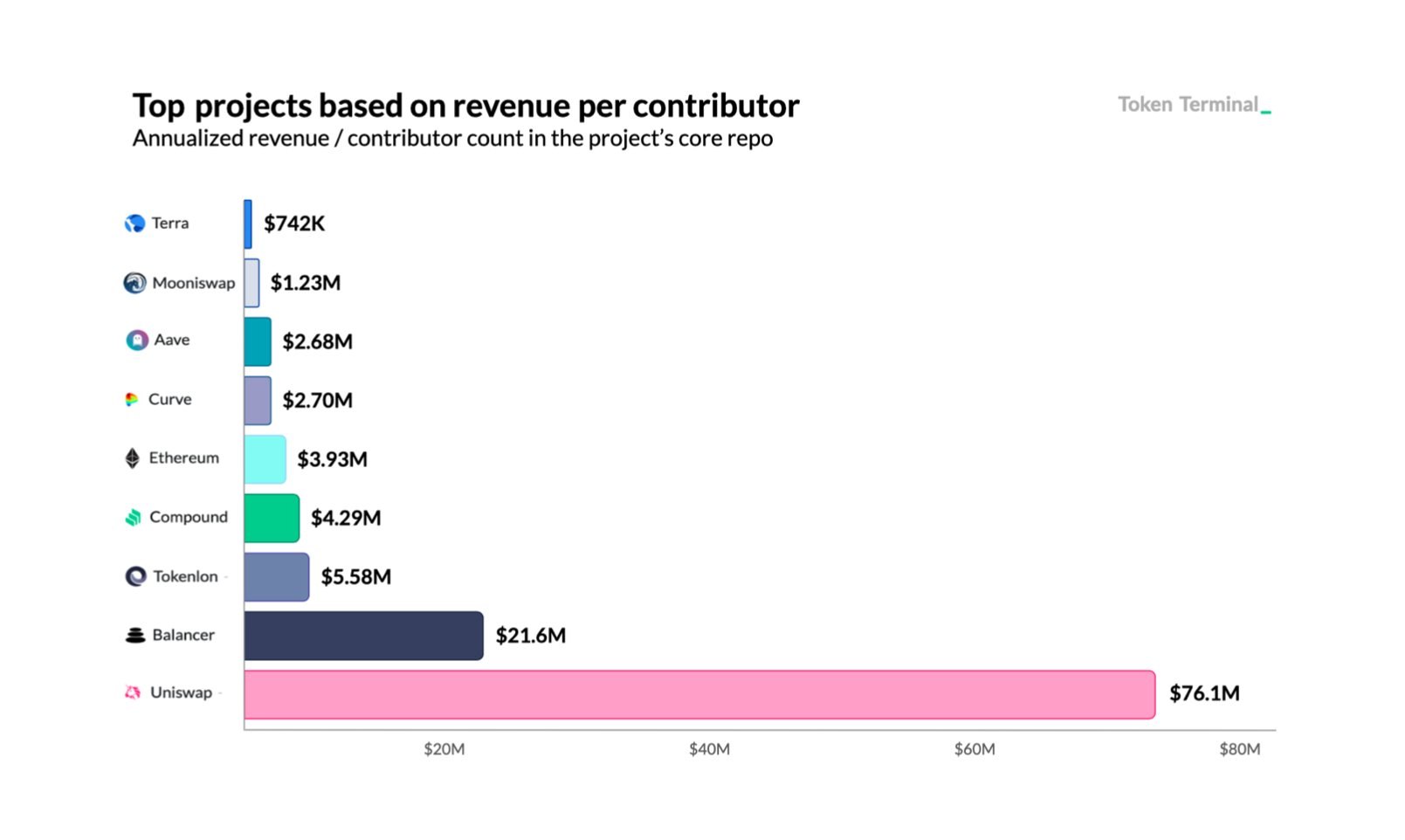Click the $20M axis tick label

tap(444, 749)
